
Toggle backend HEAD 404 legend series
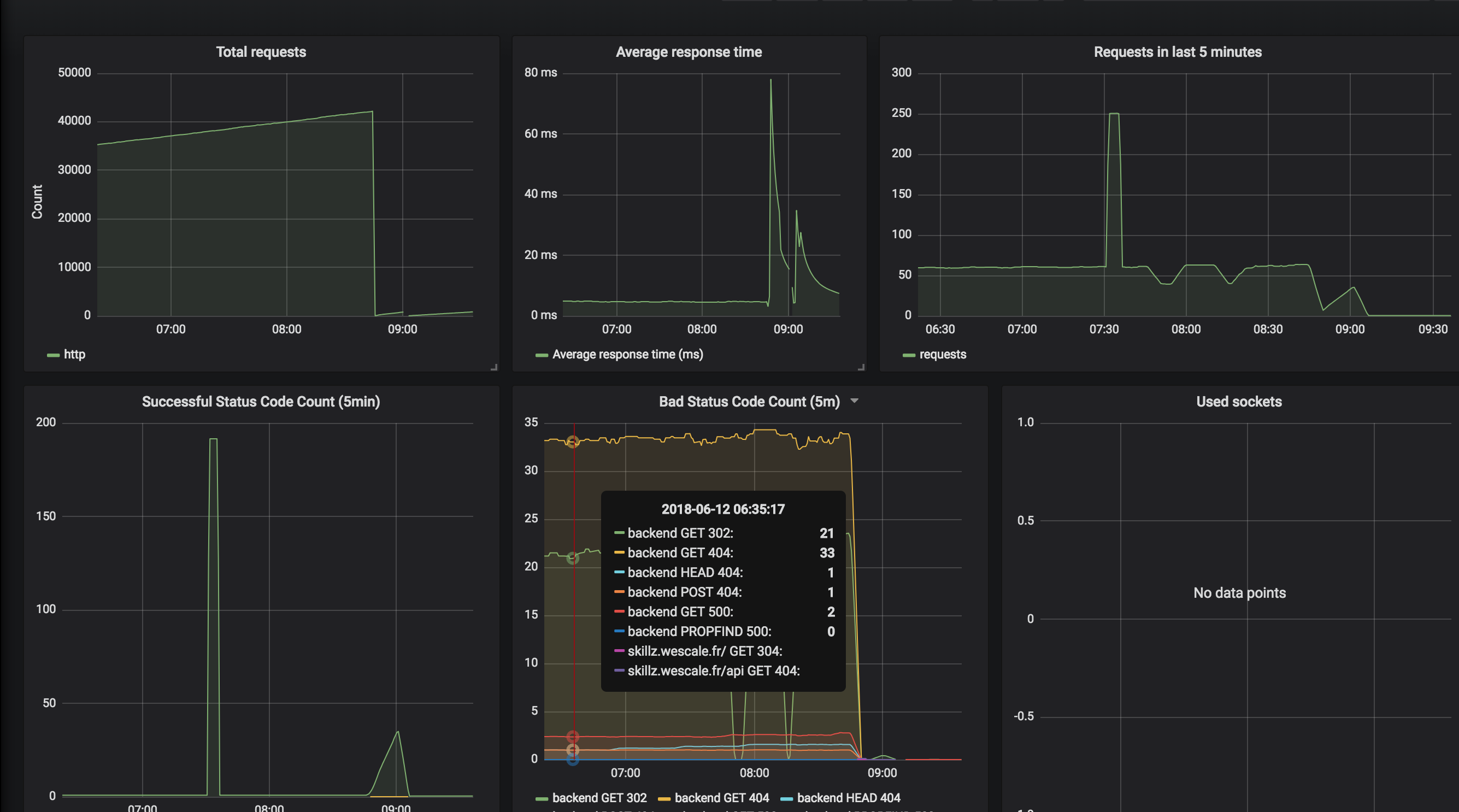pos(849,798)
